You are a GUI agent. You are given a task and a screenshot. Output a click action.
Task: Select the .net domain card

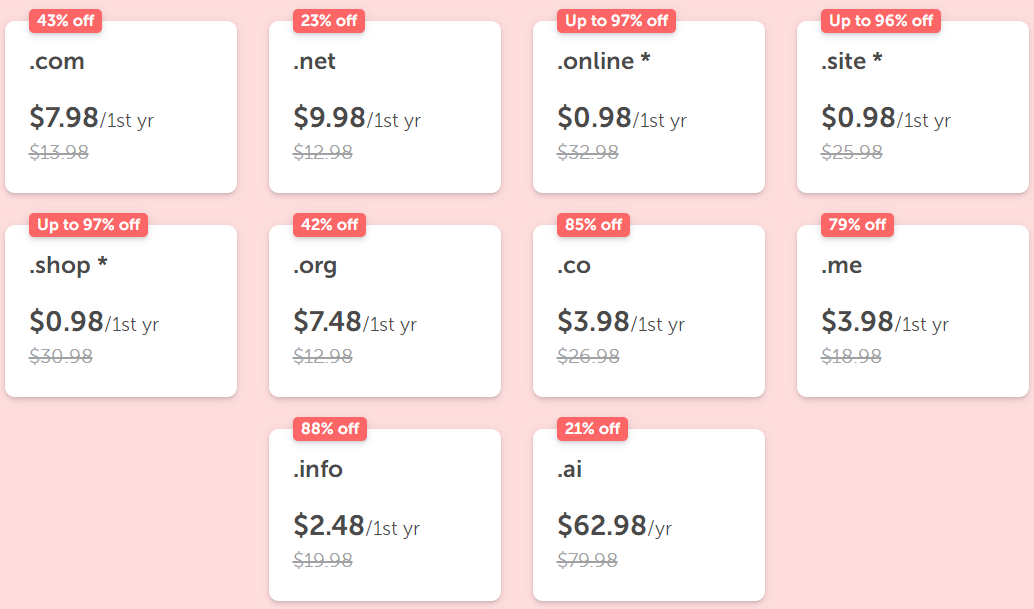[x=314, y=62]
